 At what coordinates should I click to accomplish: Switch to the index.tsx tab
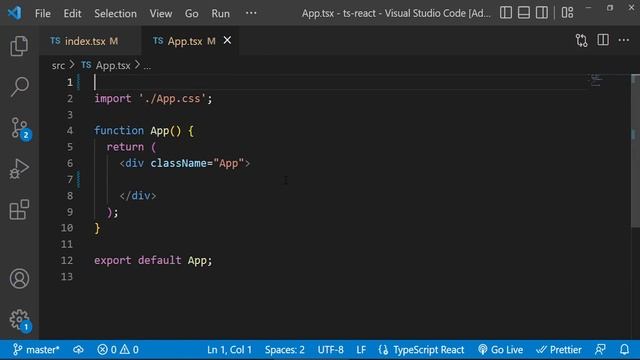[90, 41]
